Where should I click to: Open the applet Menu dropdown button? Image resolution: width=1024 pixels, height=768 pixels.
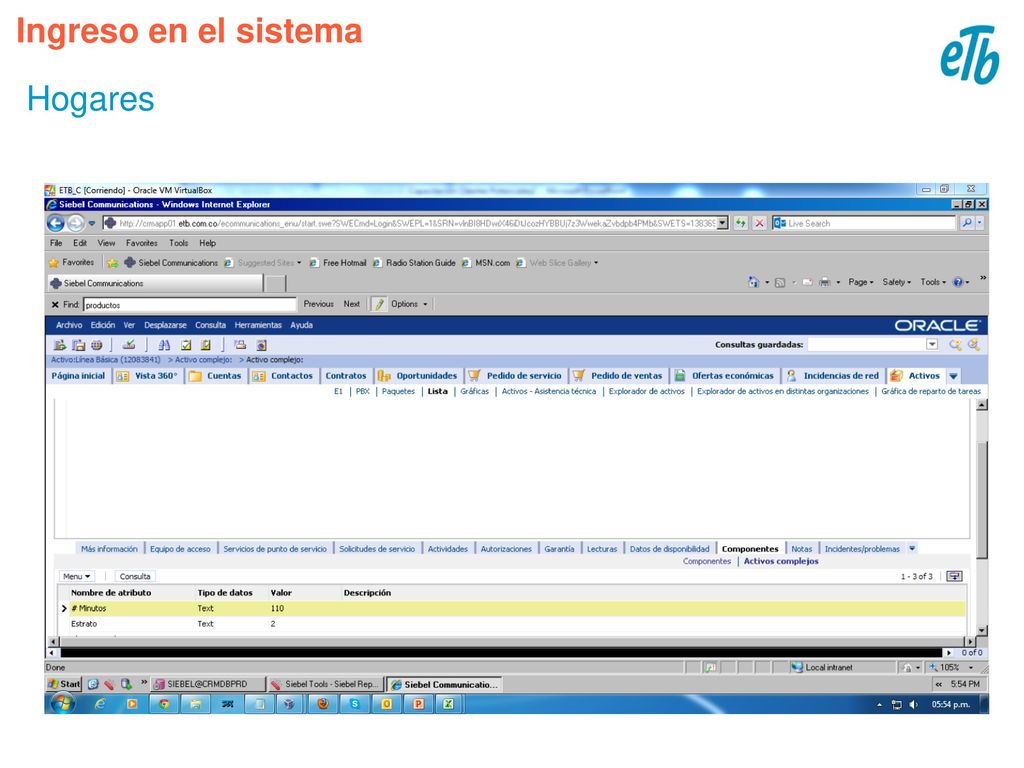click(76, 577)
